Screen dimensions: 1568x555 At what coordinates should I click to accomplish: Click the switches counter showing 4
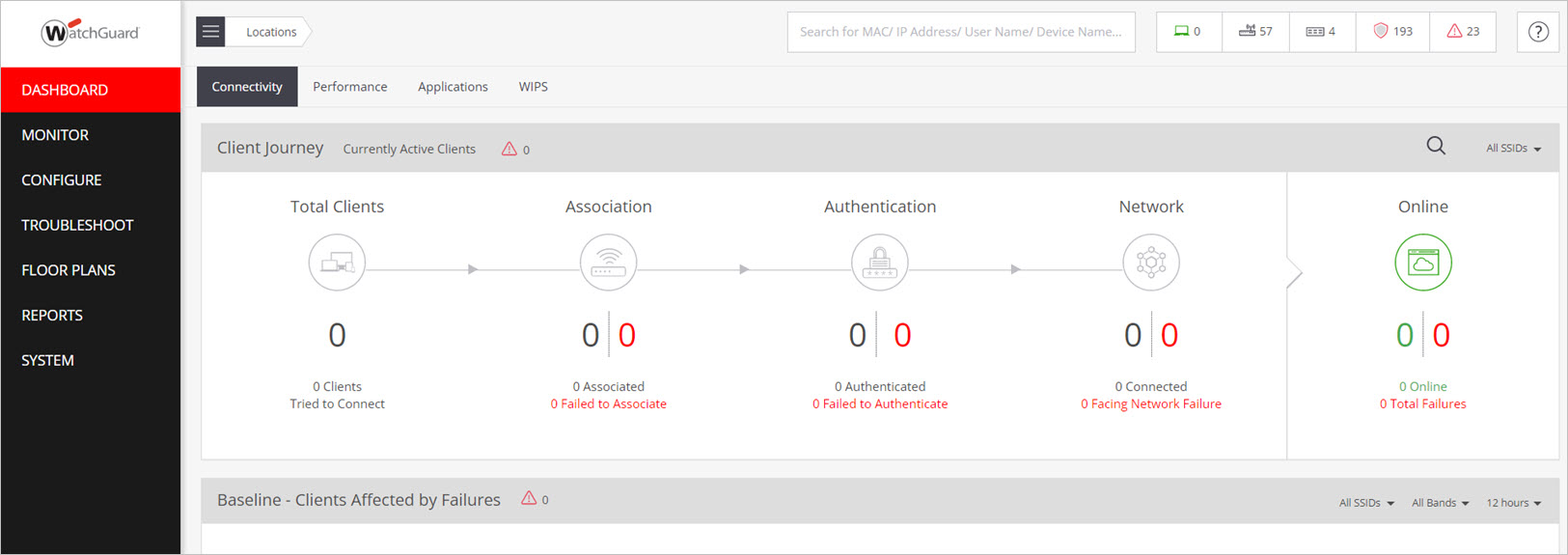1322,32
